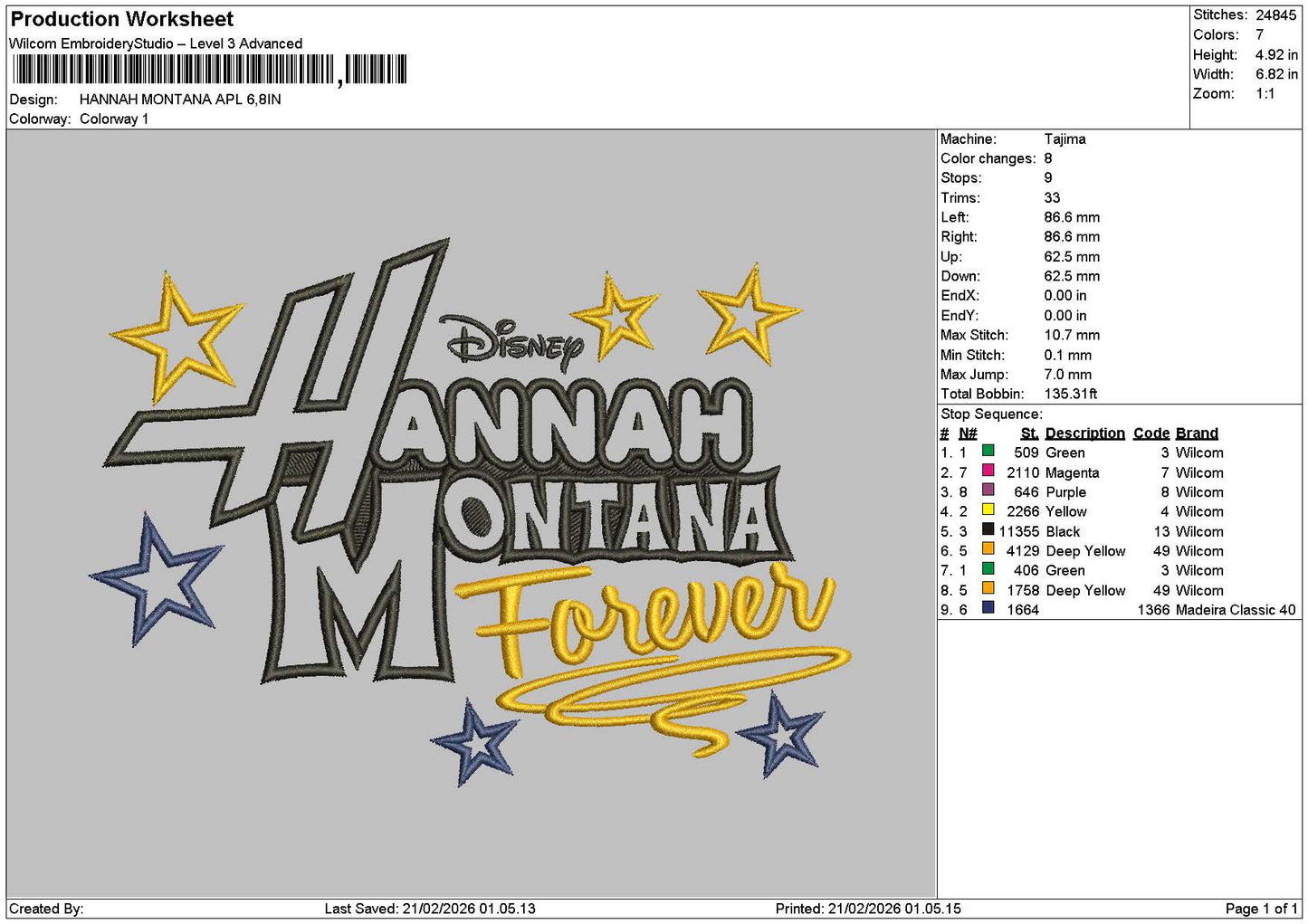Click the Max Stitch value '10.7 mm'
The height and width of the screenshot is (924, 1308).
pos(1073,335)
